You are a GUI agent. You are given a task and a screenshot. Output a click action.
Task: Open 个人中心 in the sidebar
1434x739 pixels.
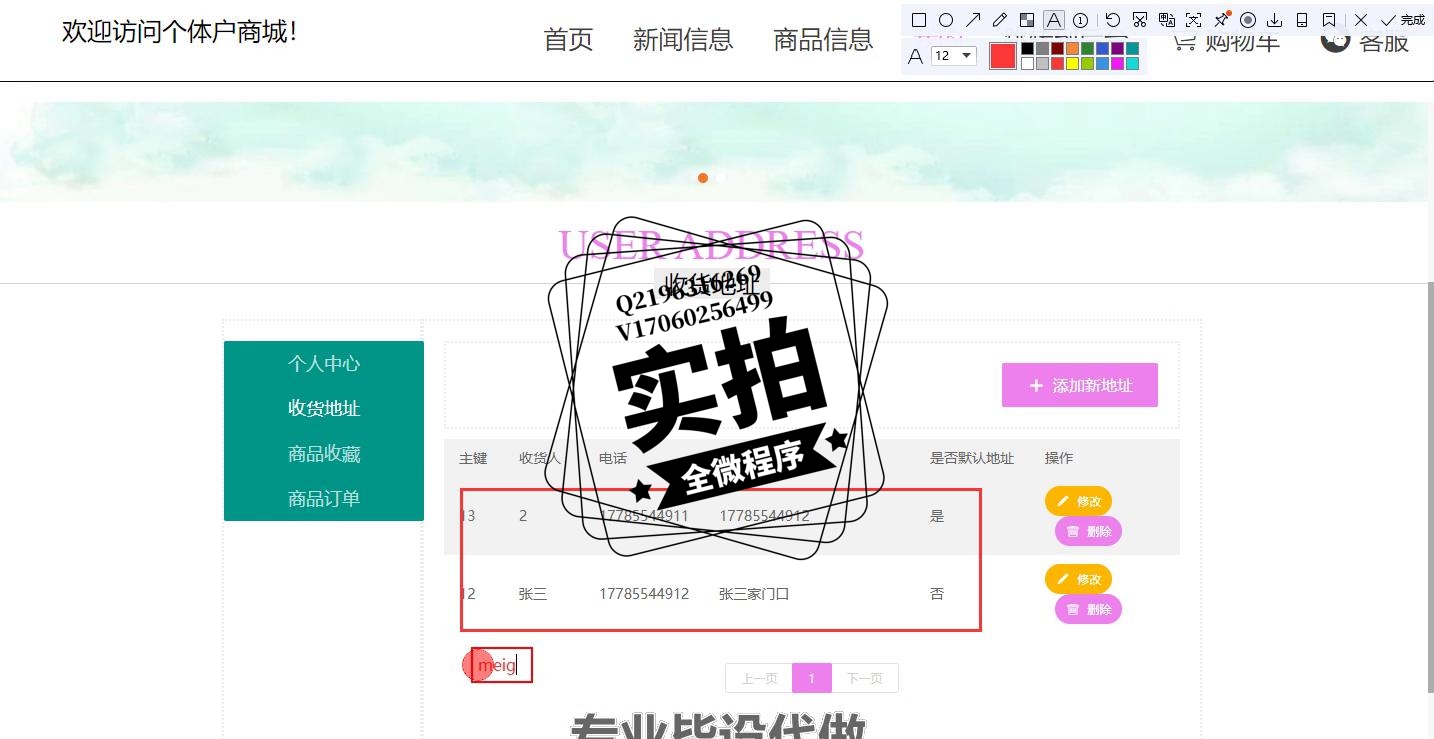pyautogui.click(x=324, y=364)
